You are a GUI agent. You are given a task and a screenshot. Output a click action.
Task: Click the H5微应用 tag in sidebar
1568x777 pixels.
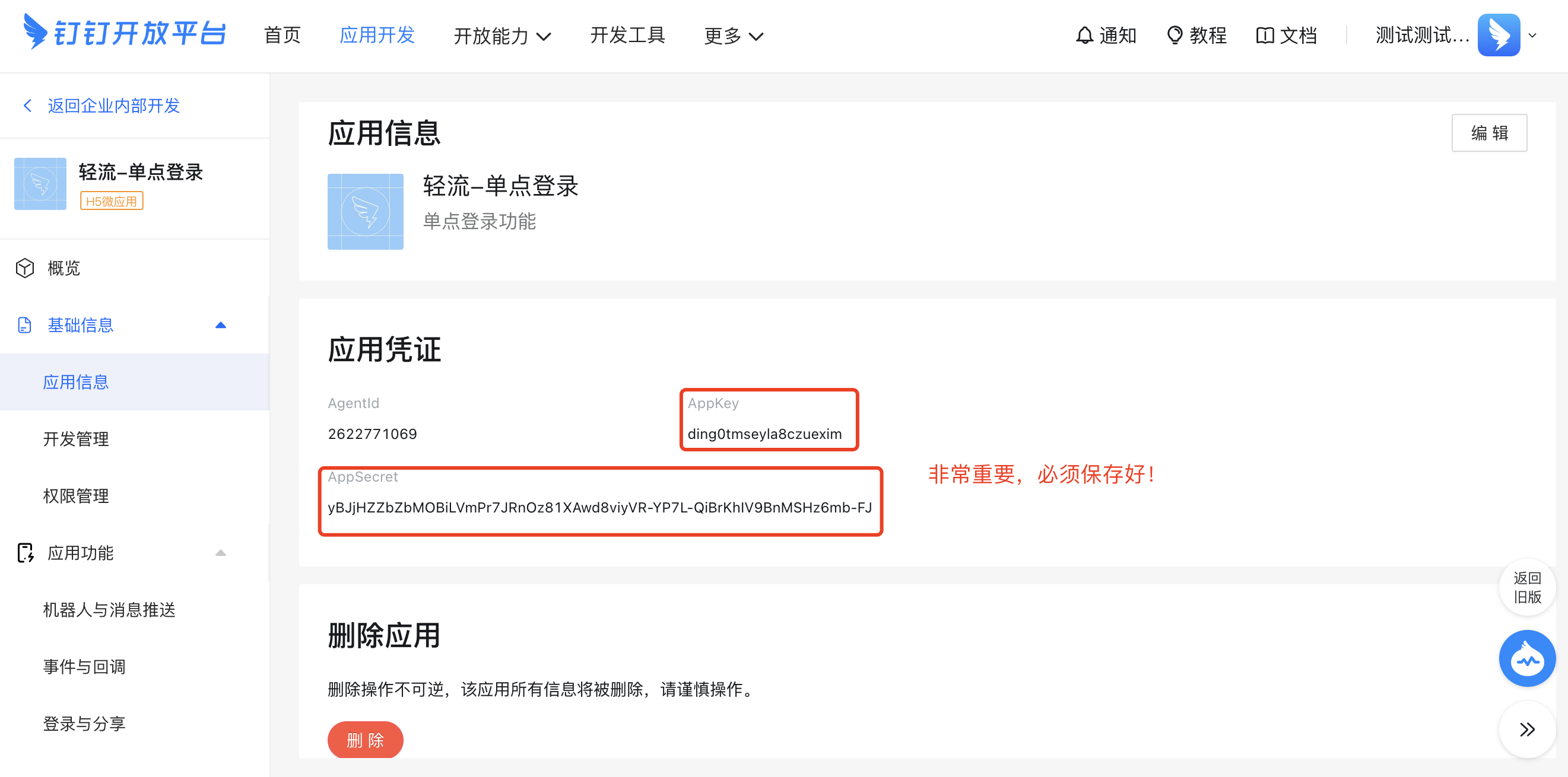pyautogui.click(x=112, y=201)
